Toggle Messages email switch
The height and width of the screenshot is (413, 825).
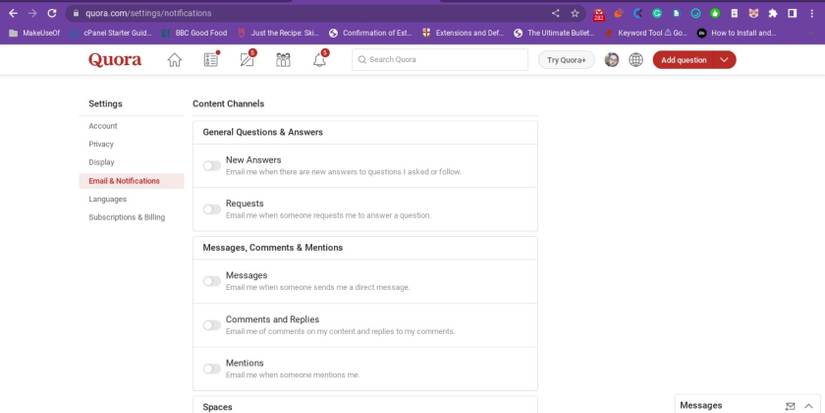(x=212, y=281)
